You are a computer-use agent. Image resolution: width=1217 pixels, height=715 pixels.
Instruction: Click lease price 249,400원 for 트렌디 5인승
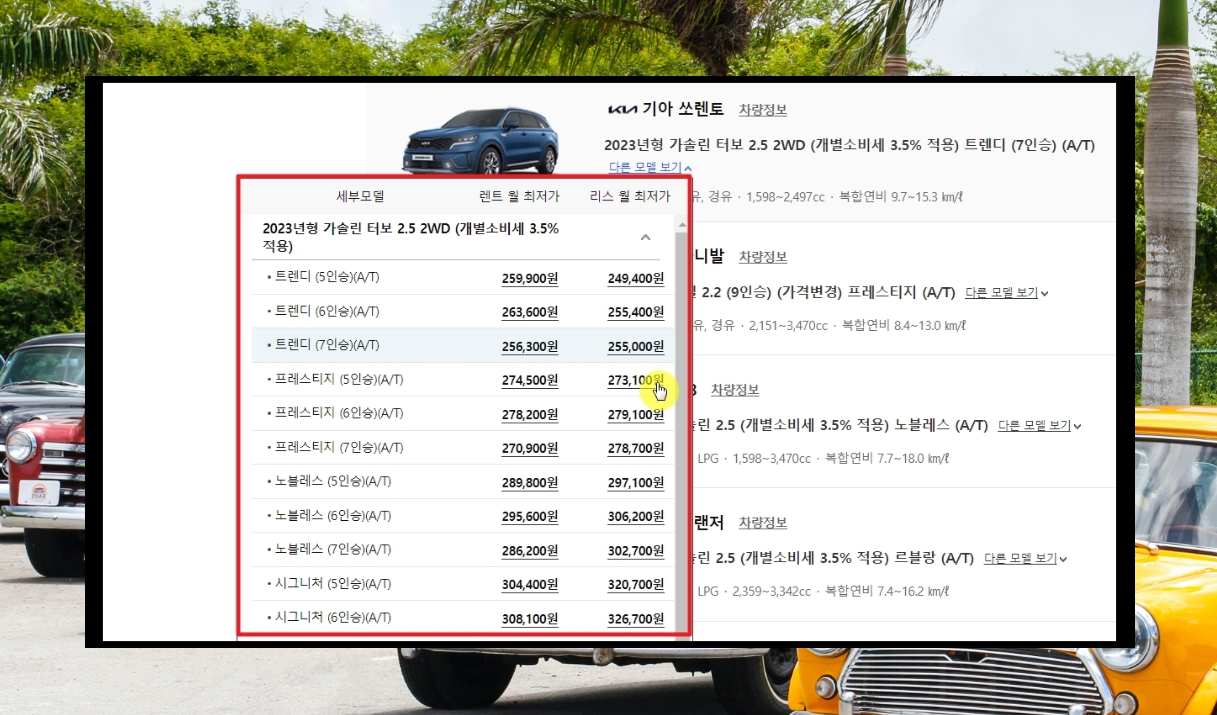click(x=636, y=279)
